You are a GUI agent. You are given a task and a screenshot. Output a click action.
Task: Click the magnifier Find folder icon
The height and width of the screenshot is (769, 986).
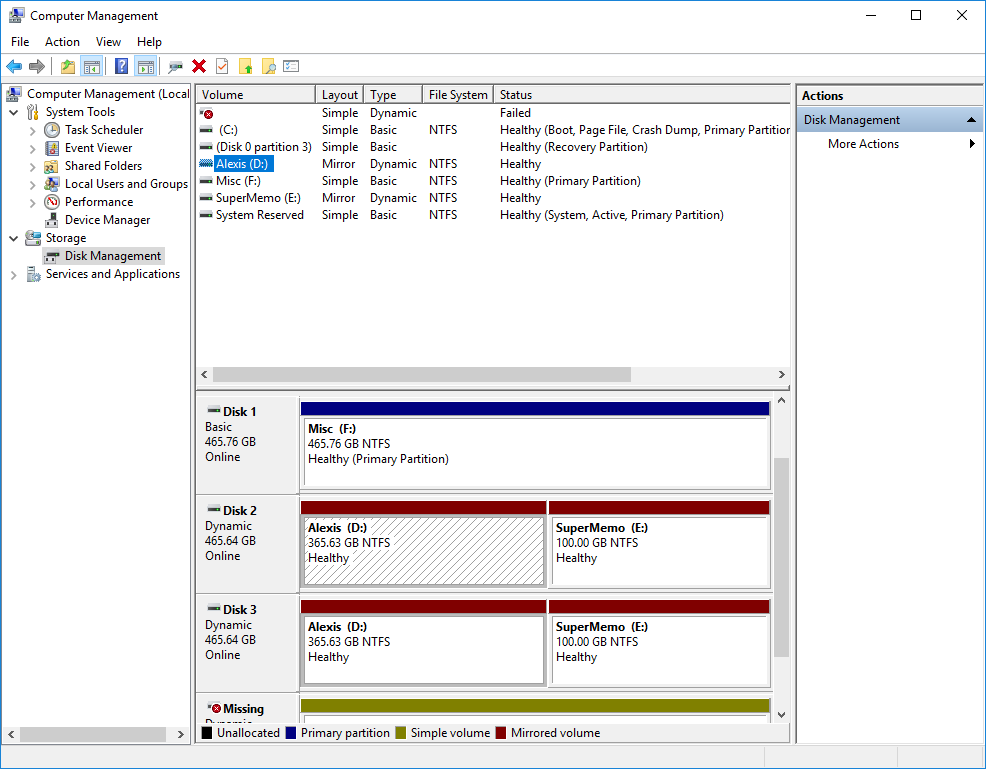tap(269, 66)
